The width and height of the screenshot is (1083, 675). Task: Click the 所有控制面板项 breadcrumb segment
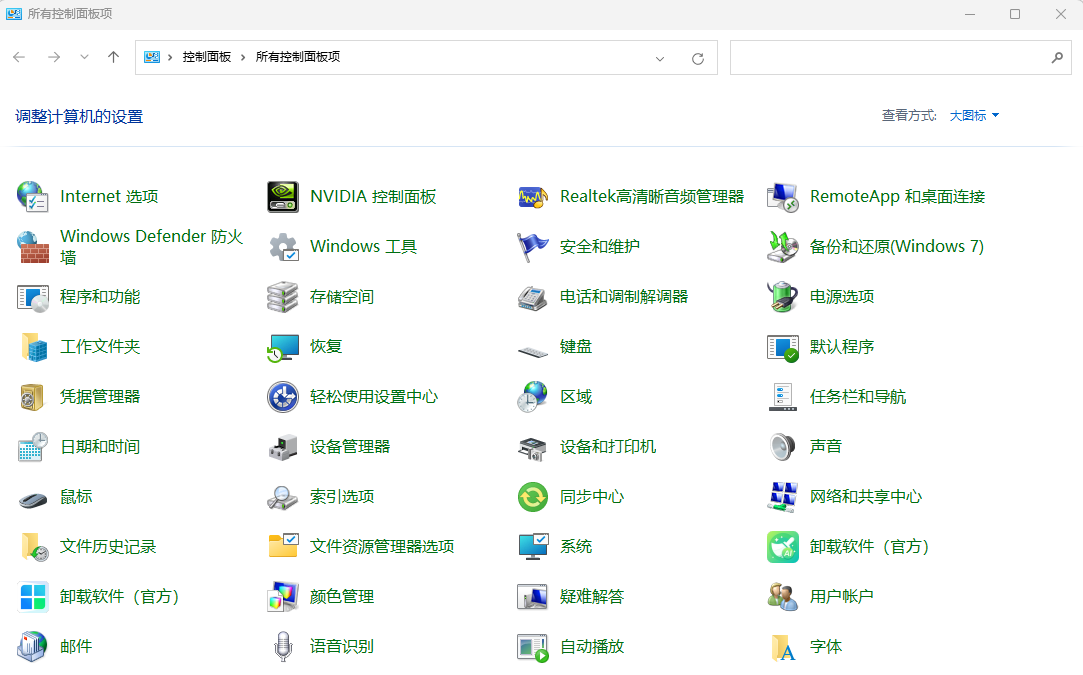pyautogui.click(x=298, y=57)
